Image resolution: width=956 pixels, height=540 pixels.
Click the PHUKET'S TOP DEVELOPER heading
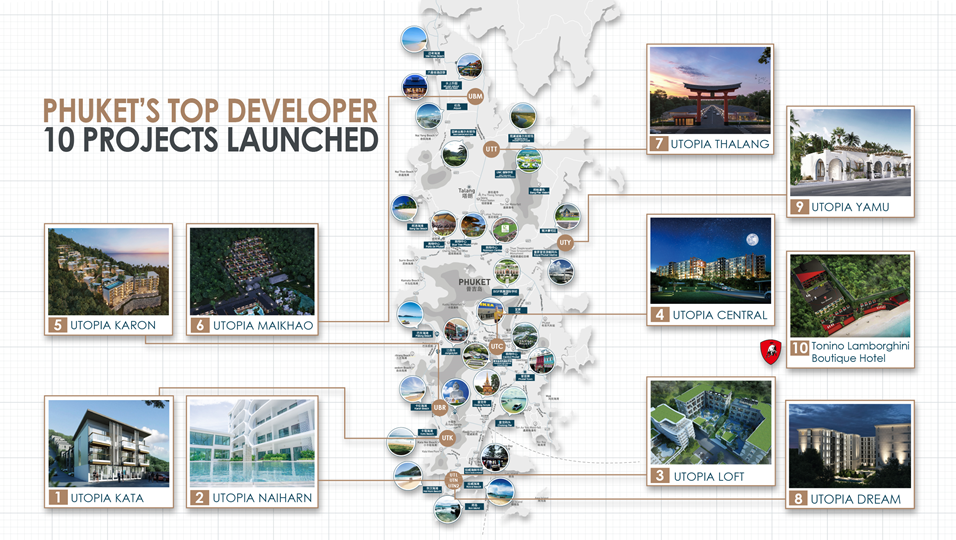210,111
